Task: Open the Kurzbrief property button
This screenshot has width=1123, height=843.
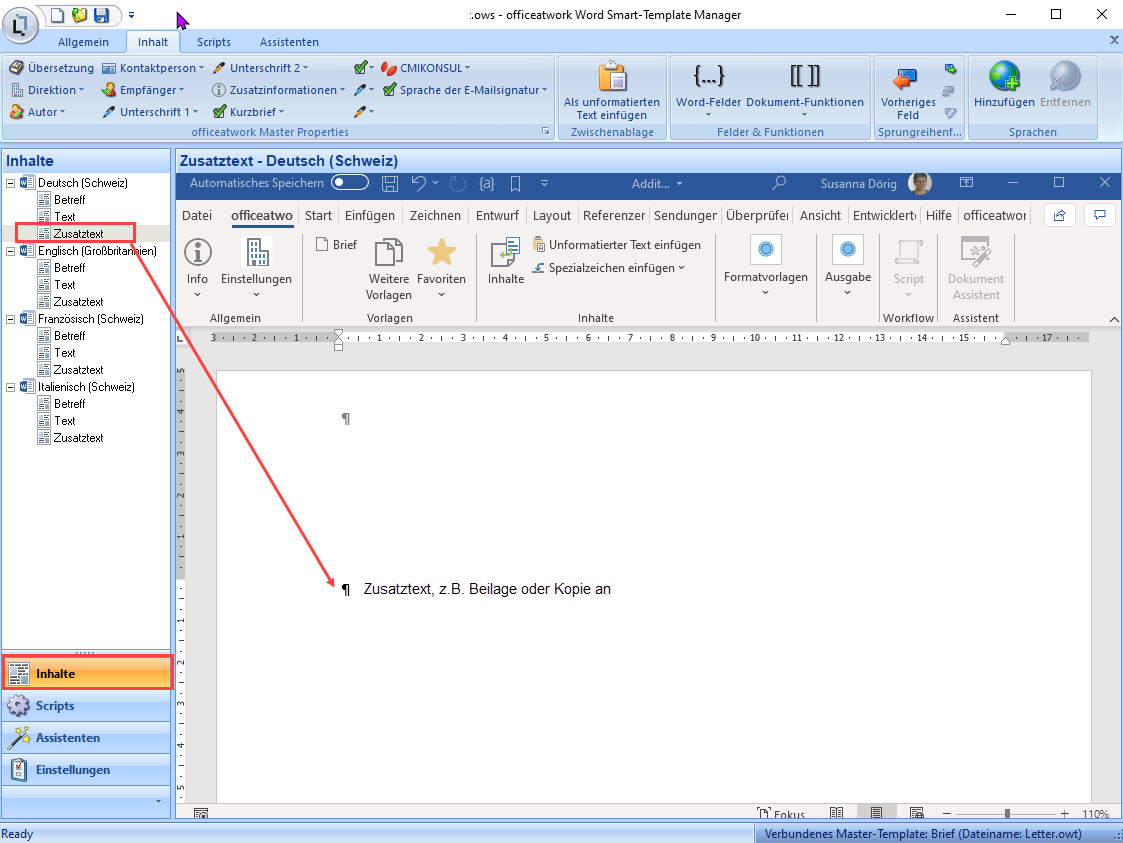Action: (249, 112)
